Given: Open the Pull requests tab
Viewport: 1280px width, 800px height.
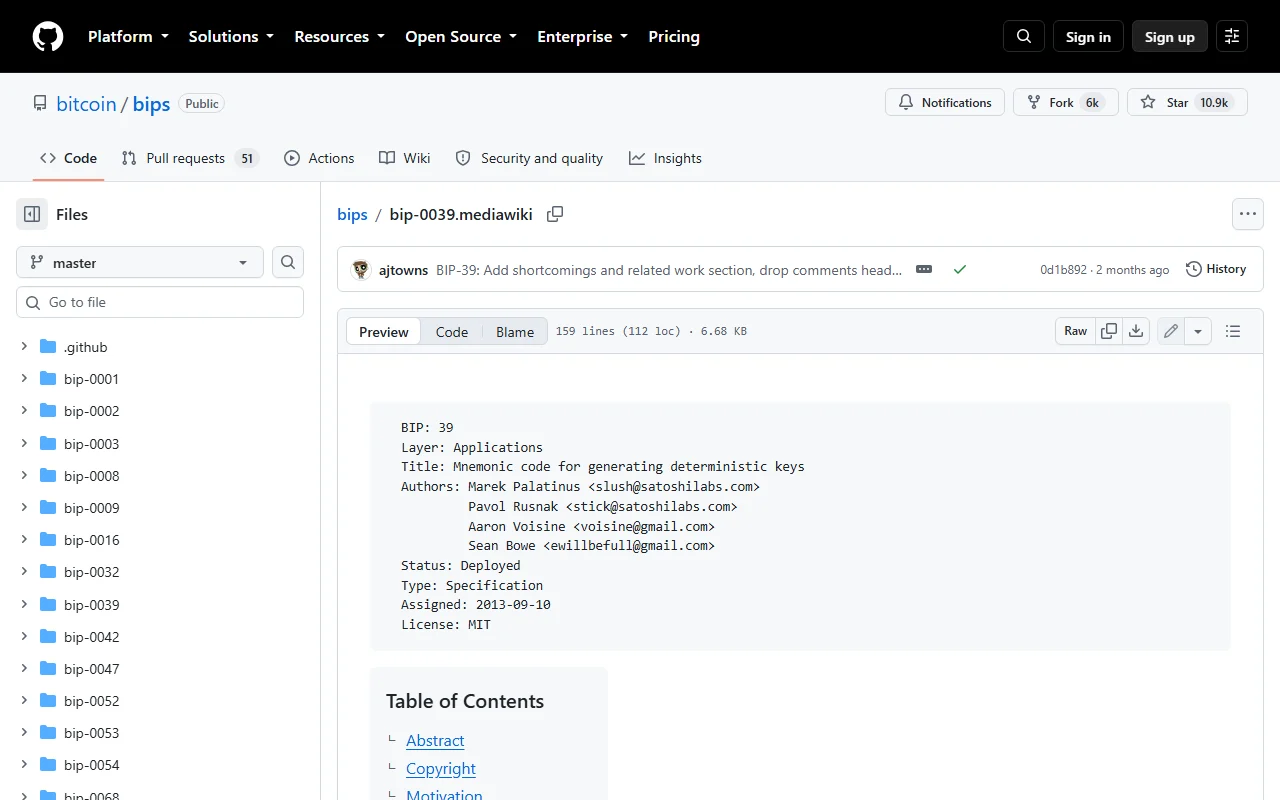Looking at the screenshot, I should click(x=190, y=158).
